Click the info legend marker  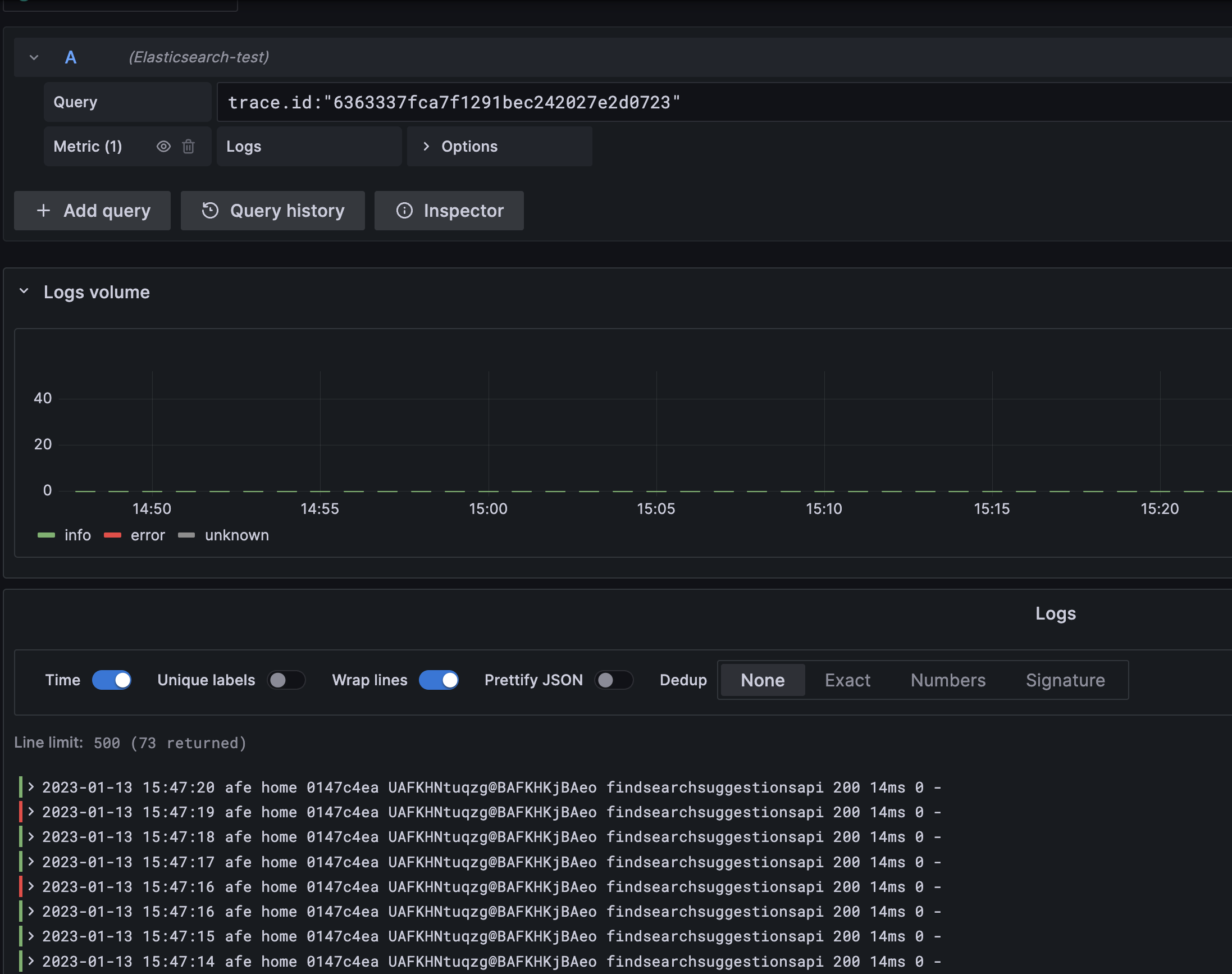pyautogui.click(x=46, y=535)
